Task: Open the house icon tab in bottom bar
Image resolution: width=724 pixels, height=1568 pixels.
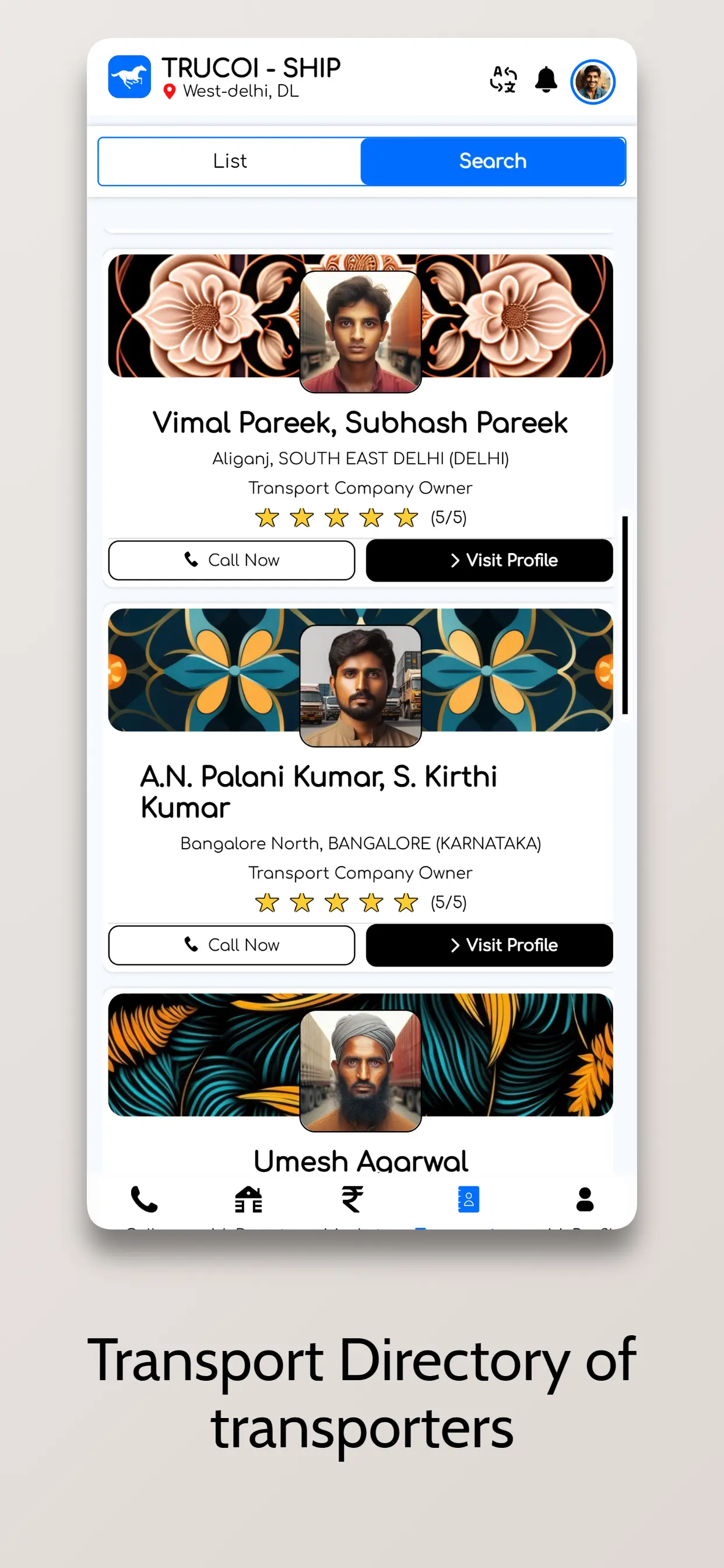Action: pos(248,1199)
